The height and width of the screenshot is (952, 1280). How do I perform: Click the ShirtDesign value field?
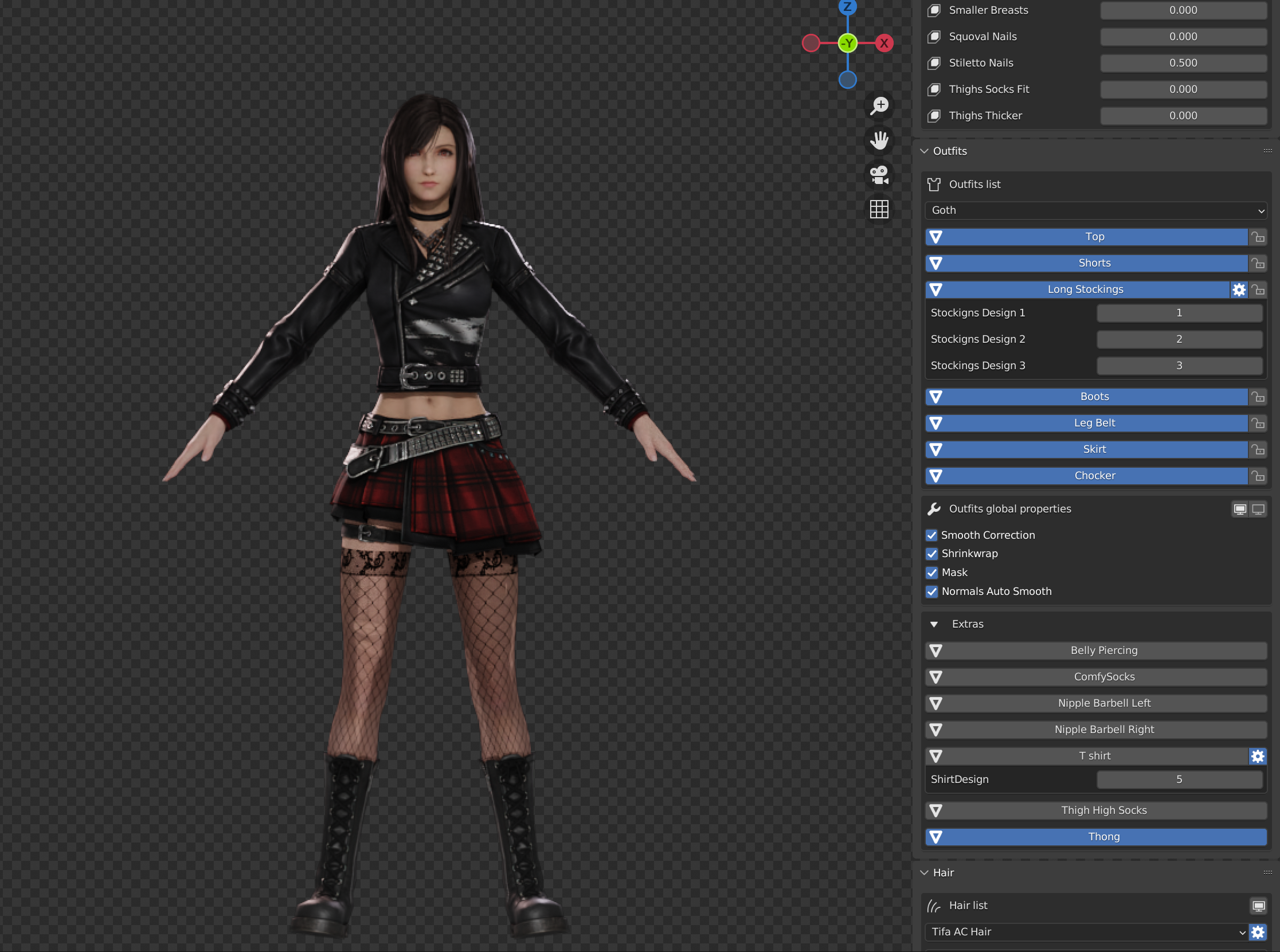1179,779
